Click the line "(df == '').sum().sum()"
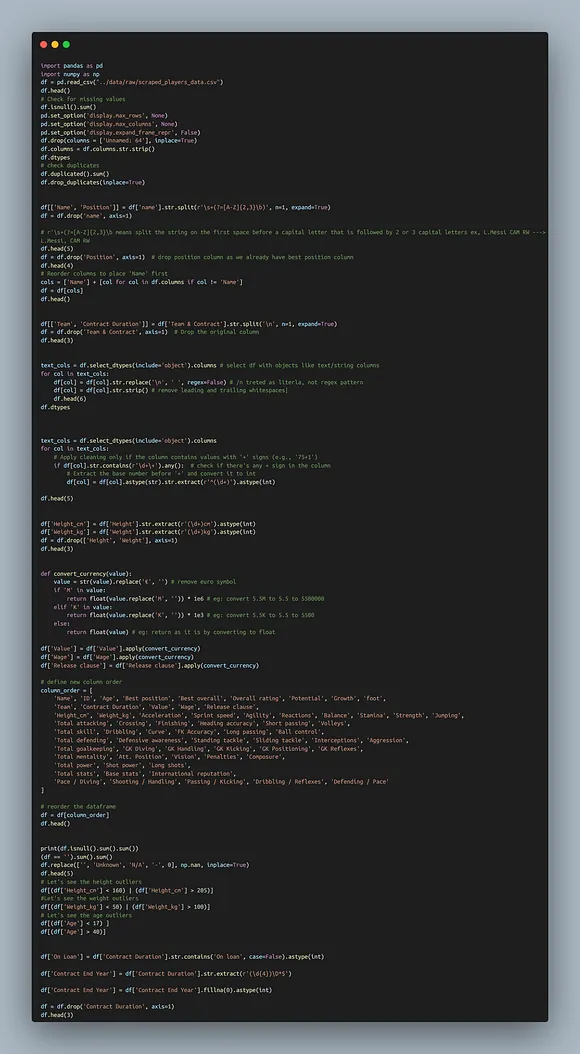 [77, 856]
